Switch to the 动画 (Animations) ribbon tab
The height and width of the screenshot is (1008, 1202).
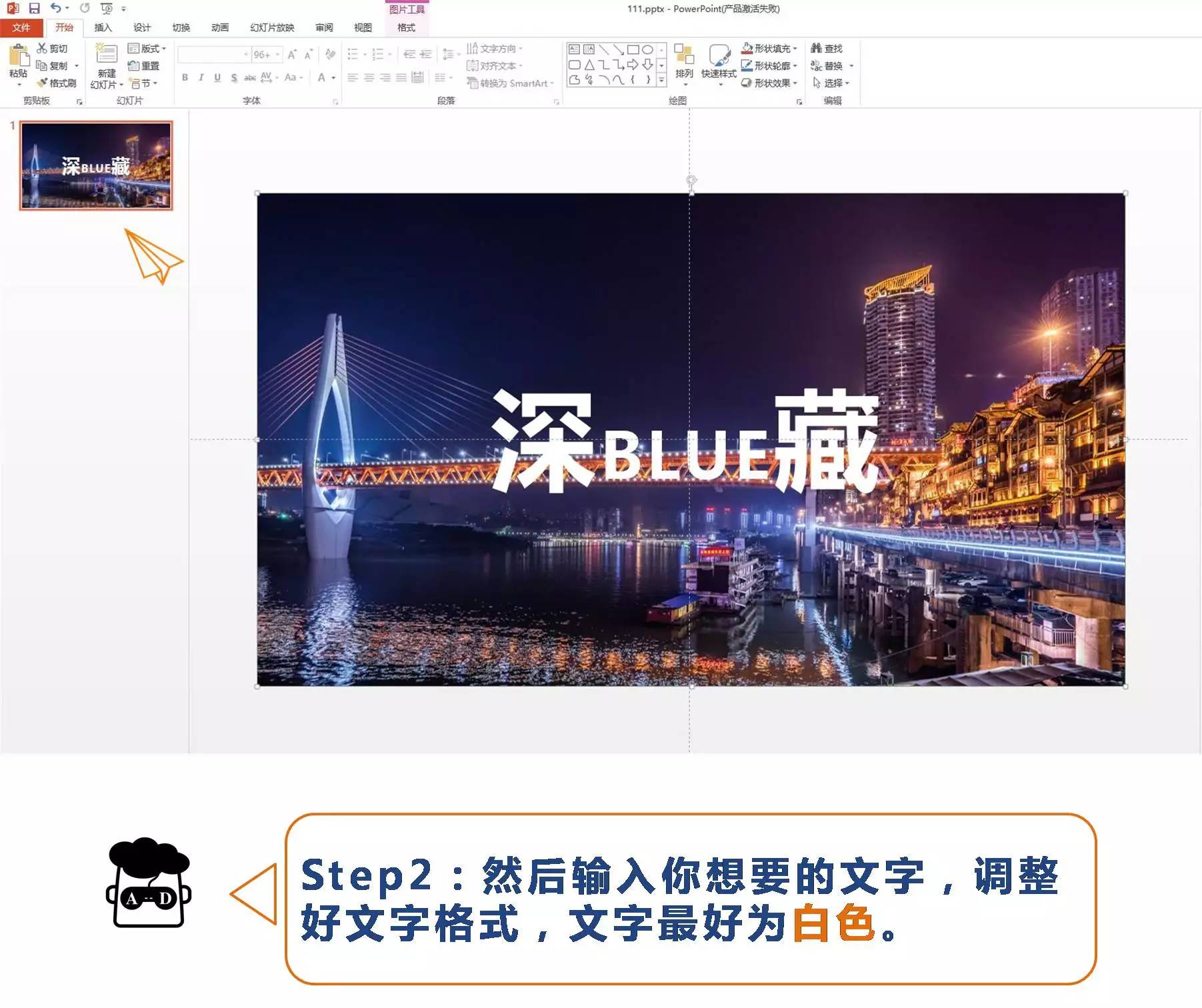(220, 27)
